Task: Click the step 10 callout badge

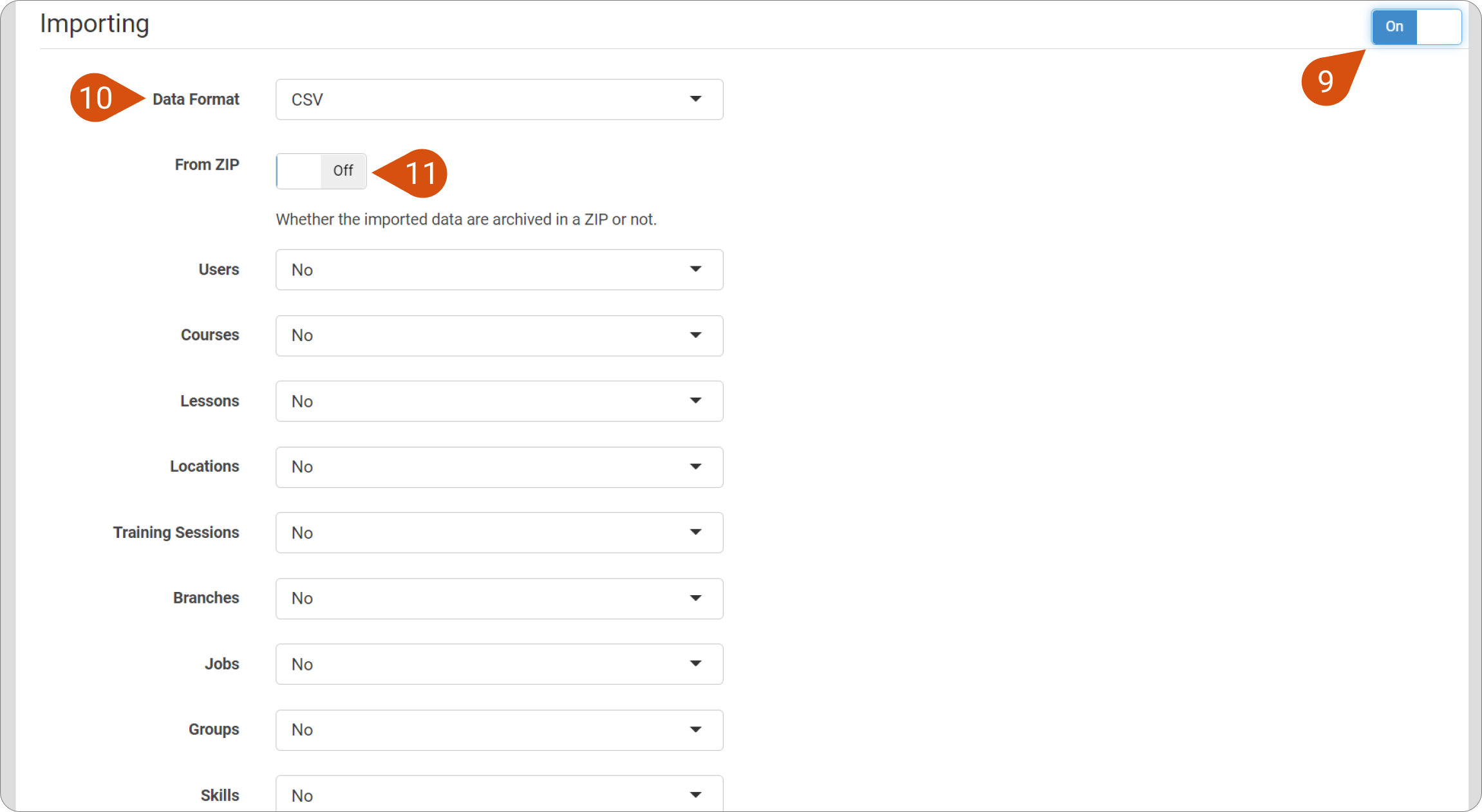Action: pos(96,98)
